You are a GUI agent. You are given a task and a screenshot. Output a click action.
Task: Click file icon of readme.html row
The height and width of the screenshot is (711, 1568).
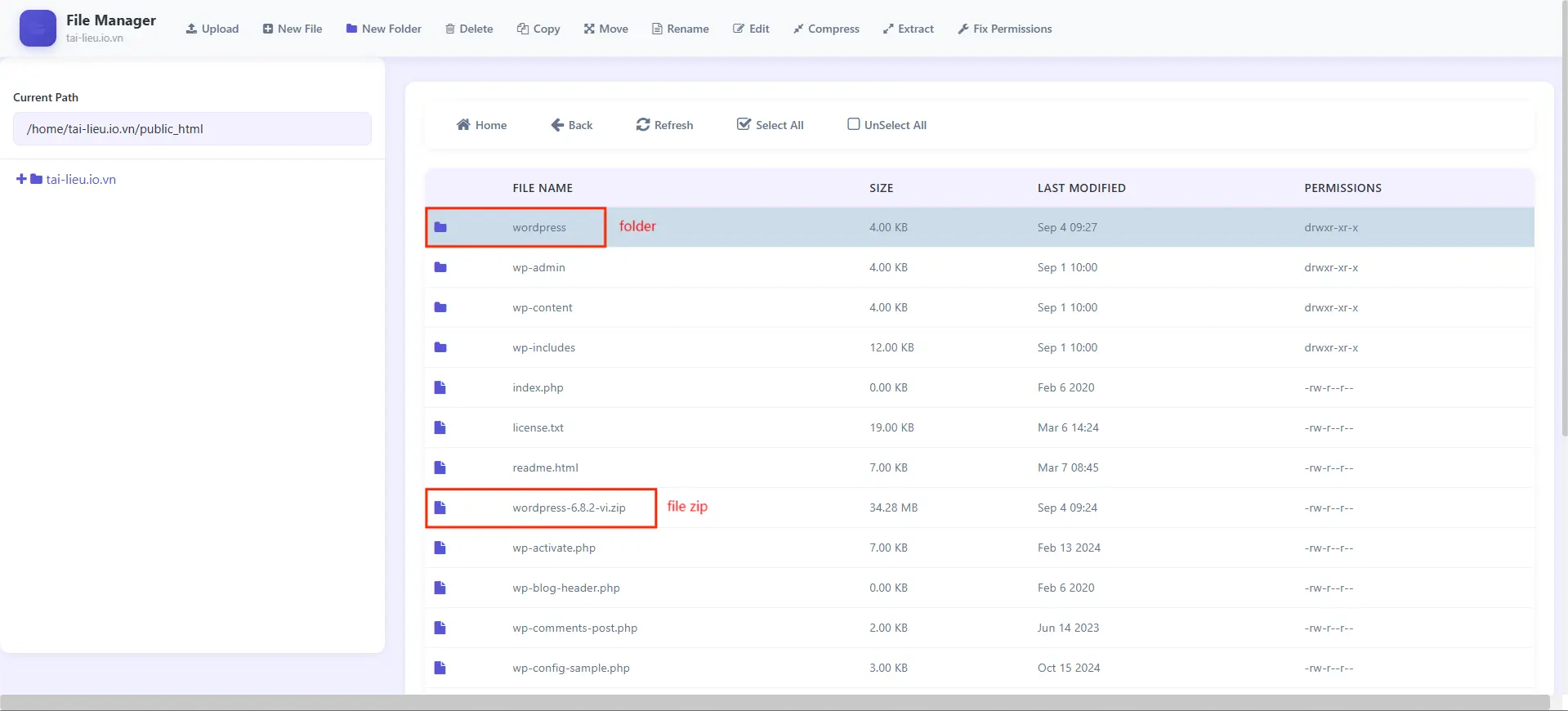click(440, 467)
